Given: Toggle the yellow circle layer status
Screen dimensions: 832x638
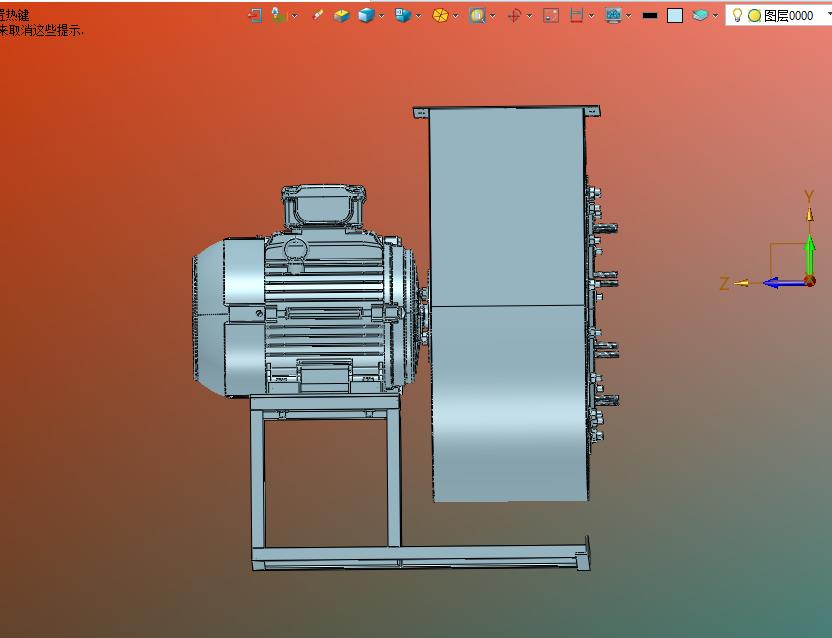Looking at the screenshot, I should pyautogui.click(x=754, y=16).
